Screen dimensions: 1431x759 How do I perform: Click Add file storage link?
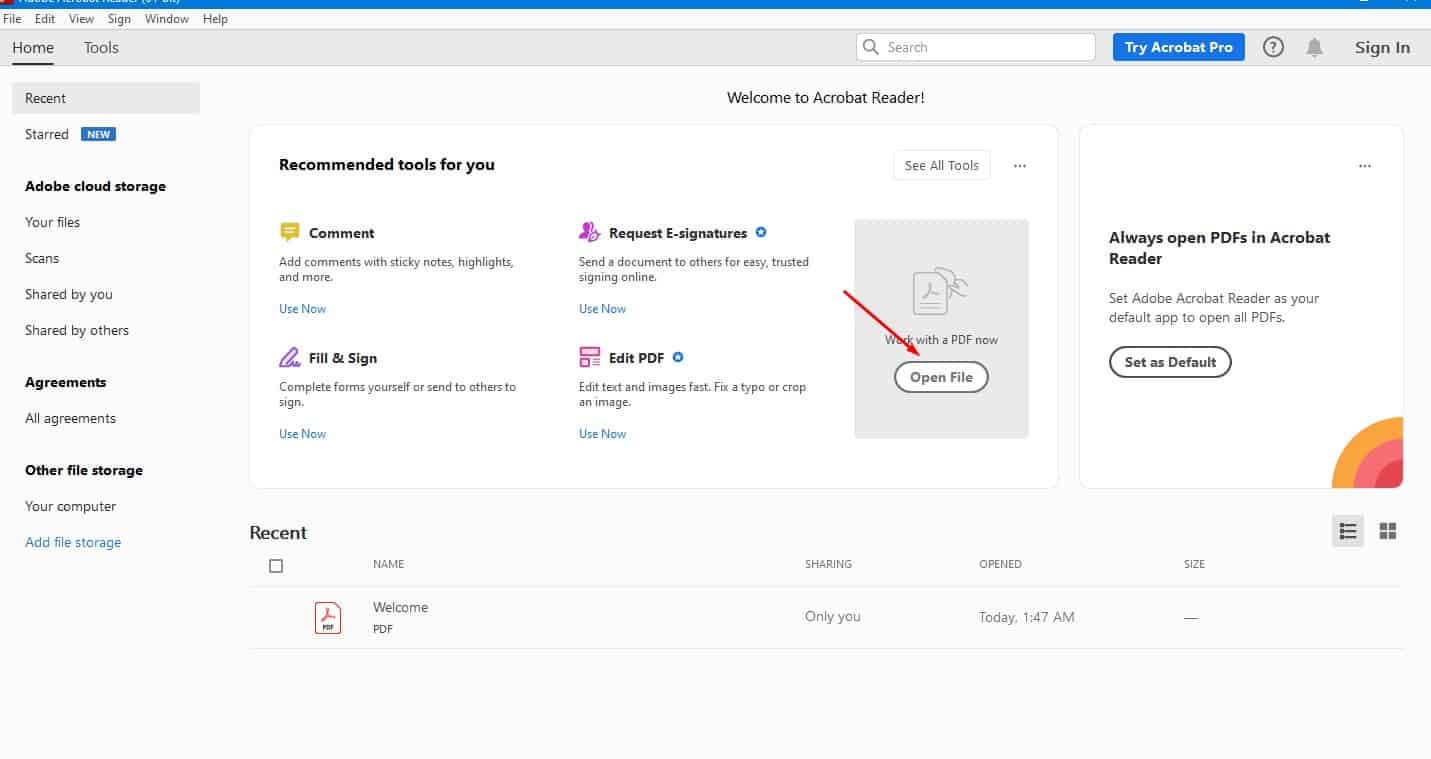[73, 542]
